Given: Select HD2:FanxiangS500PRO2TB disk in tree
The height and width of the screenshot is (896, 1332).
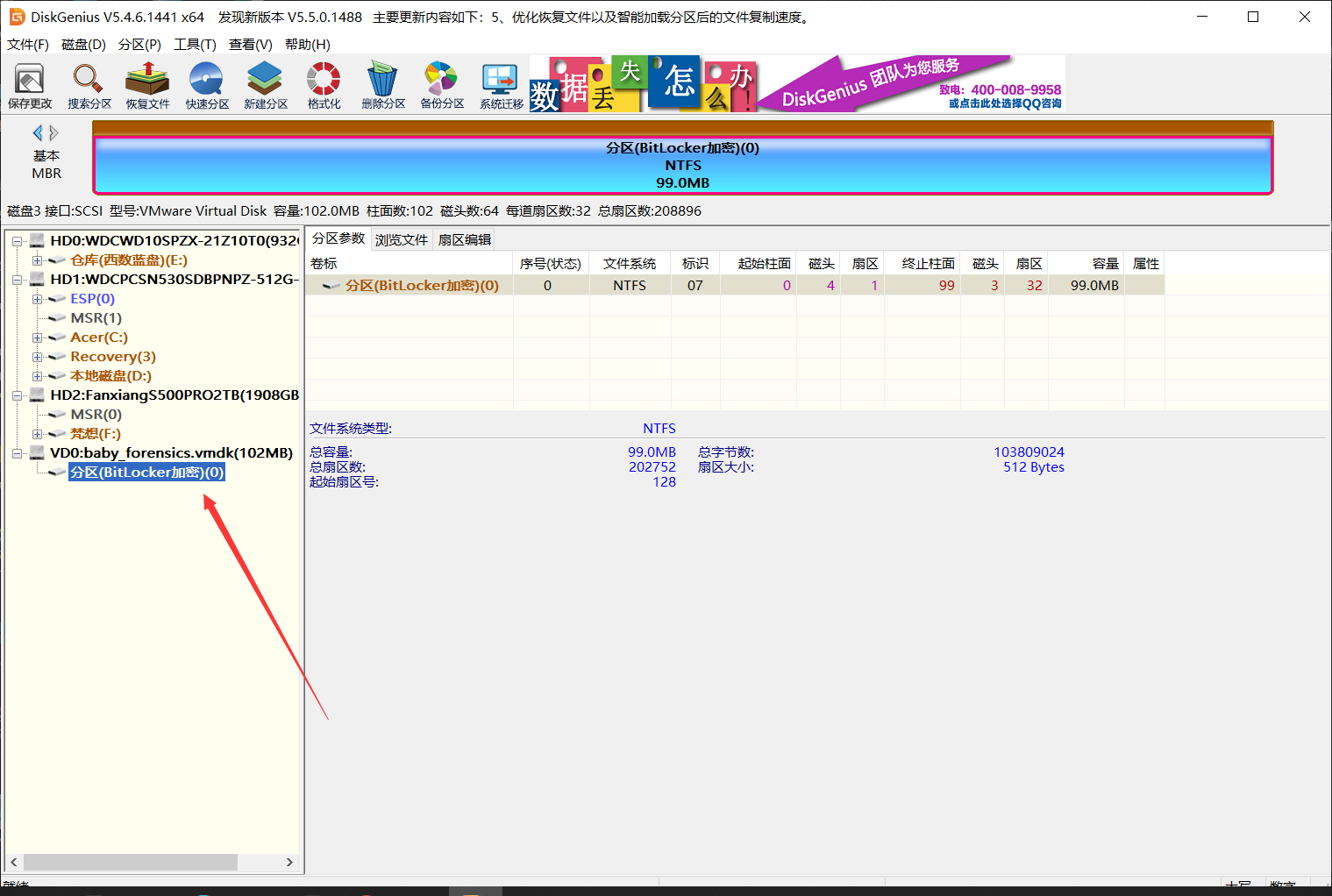Looking at the screenshot, I should click(175, 395).
